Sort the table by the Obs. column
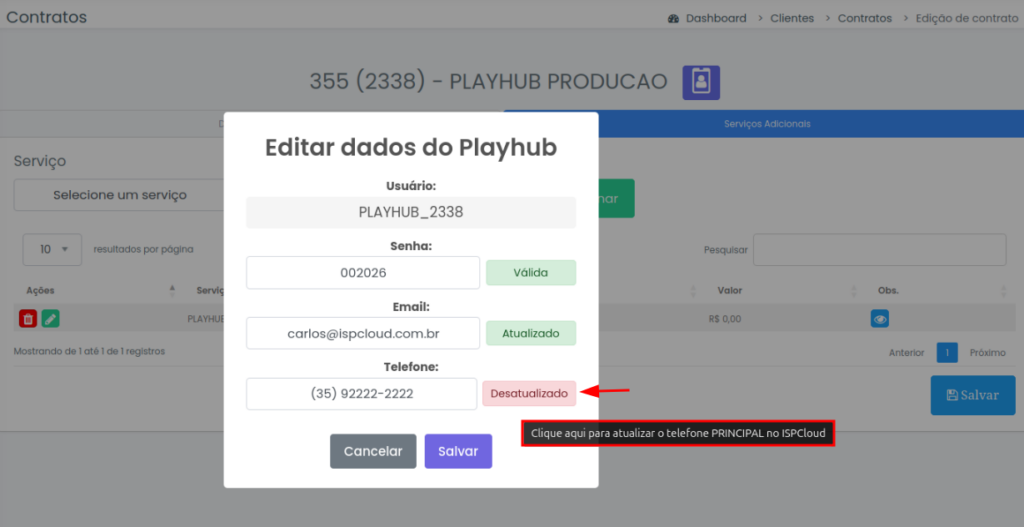 888,290
